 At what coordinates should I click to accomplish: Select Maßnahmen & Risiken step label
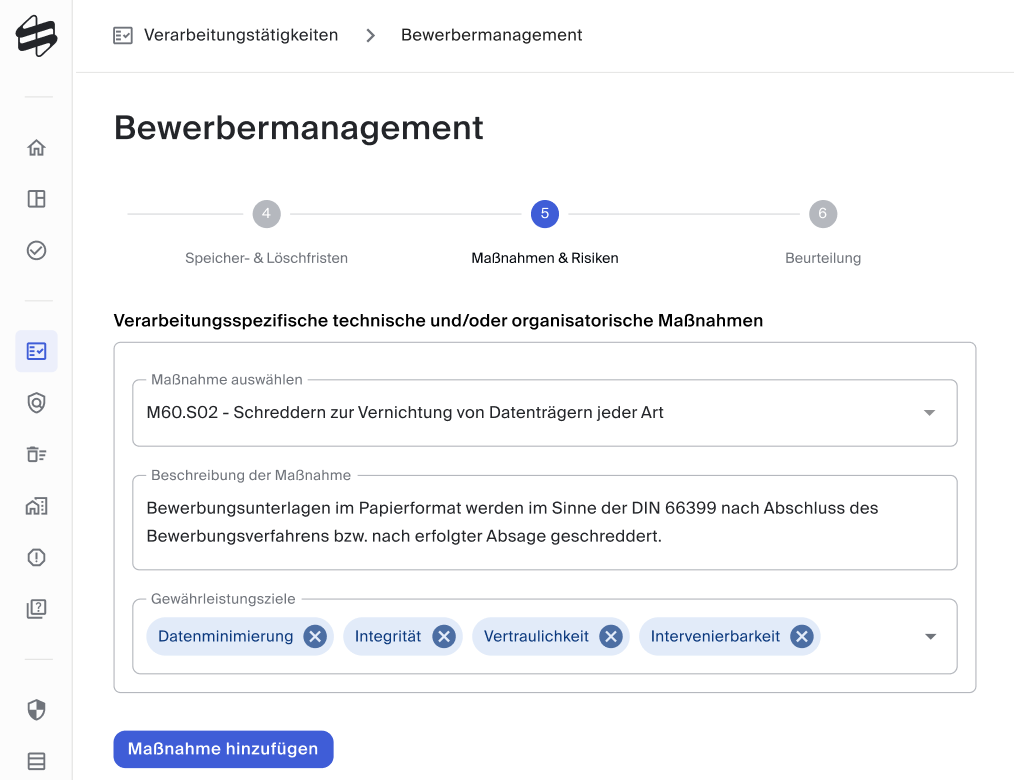point(545,258)
